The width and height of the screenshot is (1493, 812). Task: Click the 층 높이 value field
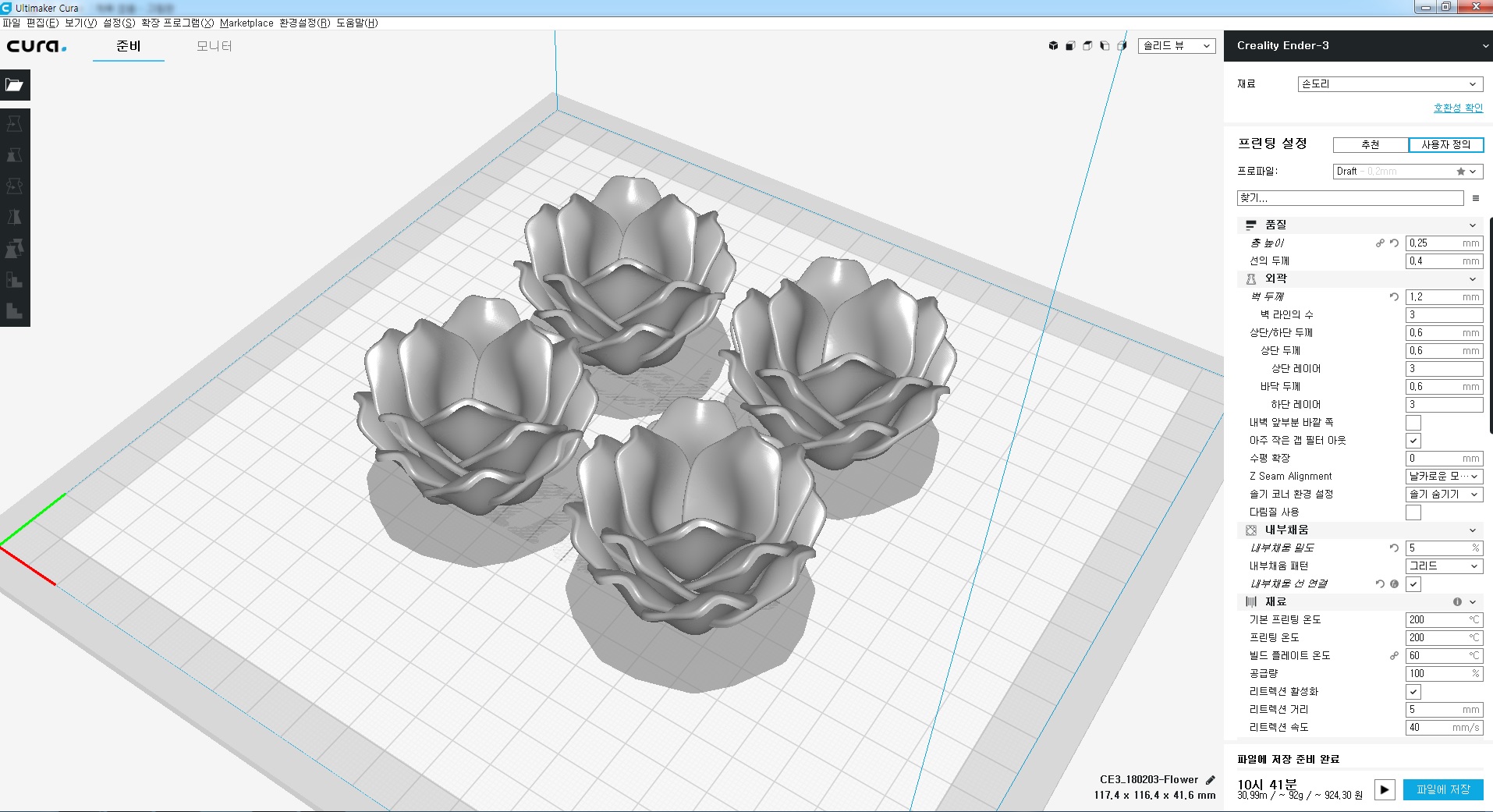[1444, 243]
